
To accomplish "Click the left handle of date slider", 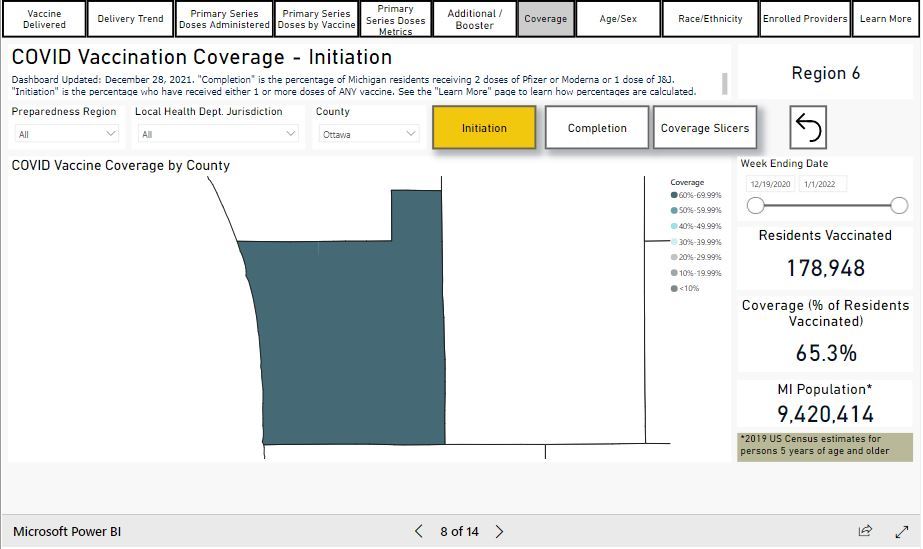I will pos(756,205).
